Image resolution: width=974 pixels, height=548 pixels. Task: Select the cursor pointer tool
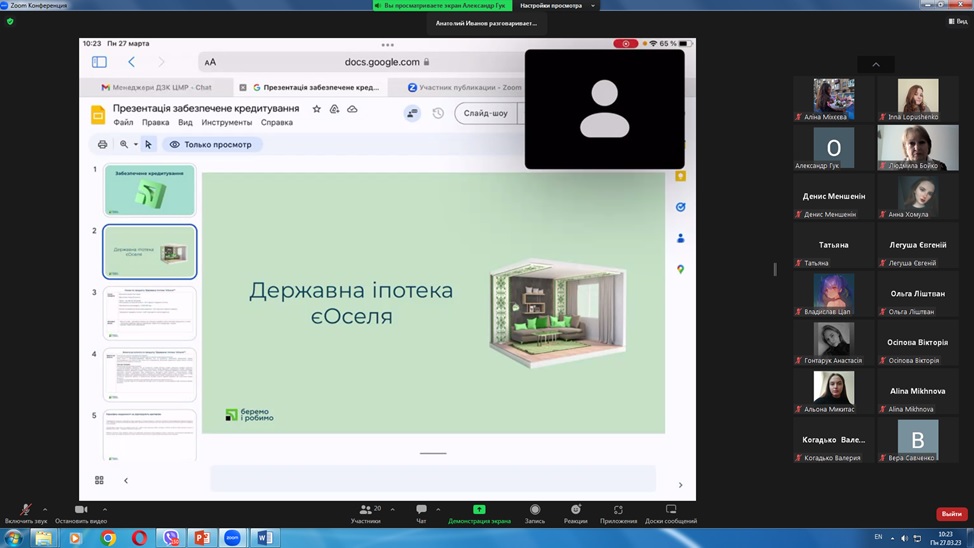pyautogui.click(x=148, y=144)
